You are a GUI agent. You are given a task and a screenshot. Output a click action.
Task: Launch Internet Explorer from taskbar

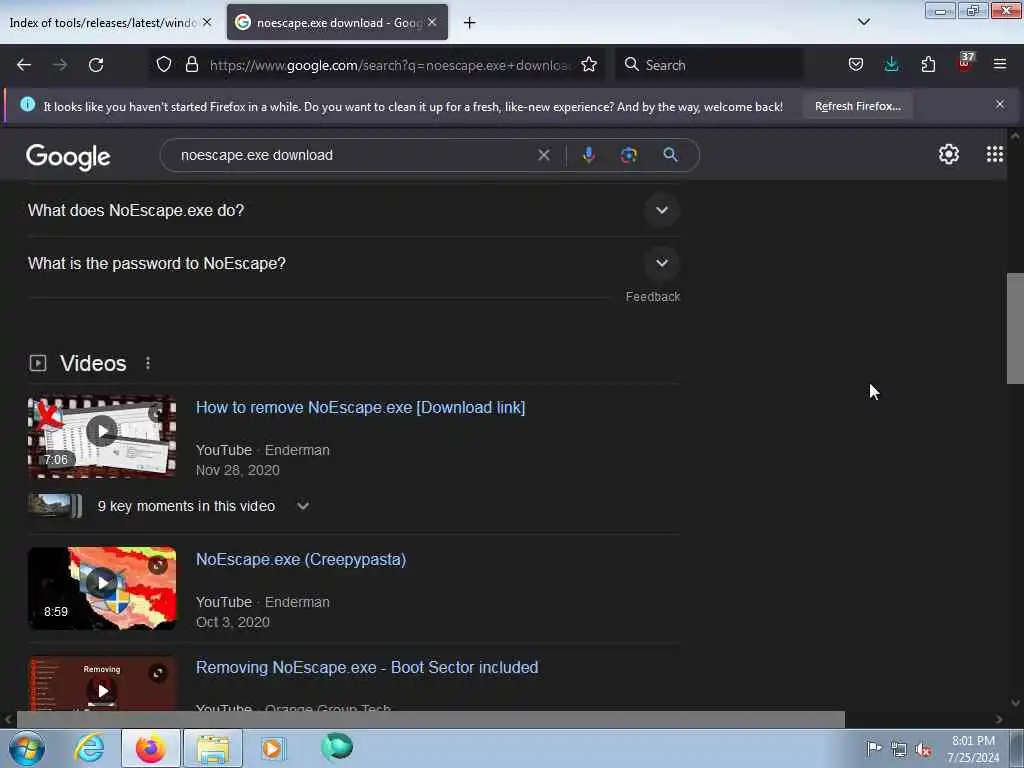(x=89, y=748)
